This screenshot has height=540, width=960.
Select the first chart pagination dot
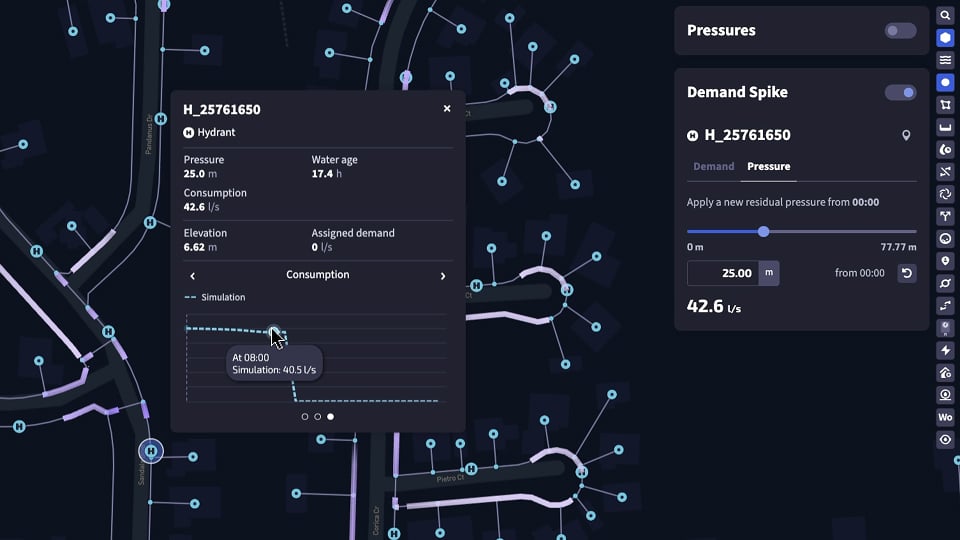pyautogui.click(x=305, y=416)
